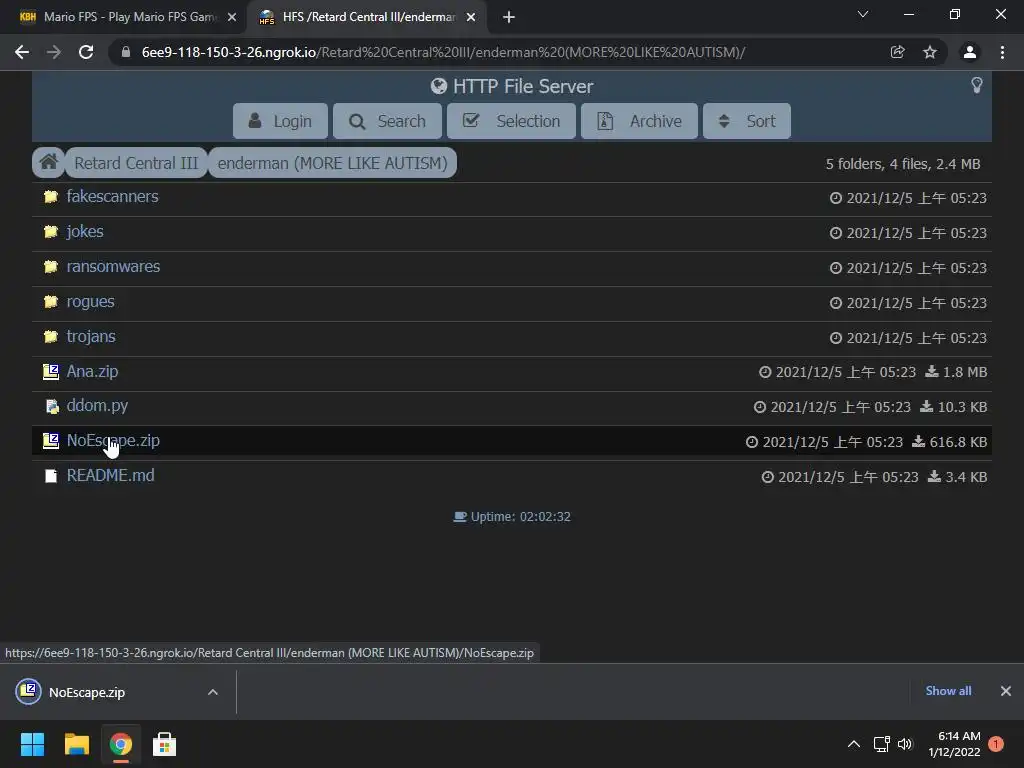Open the network tray icon
The image size is (1024, 768).
point(882,744)
